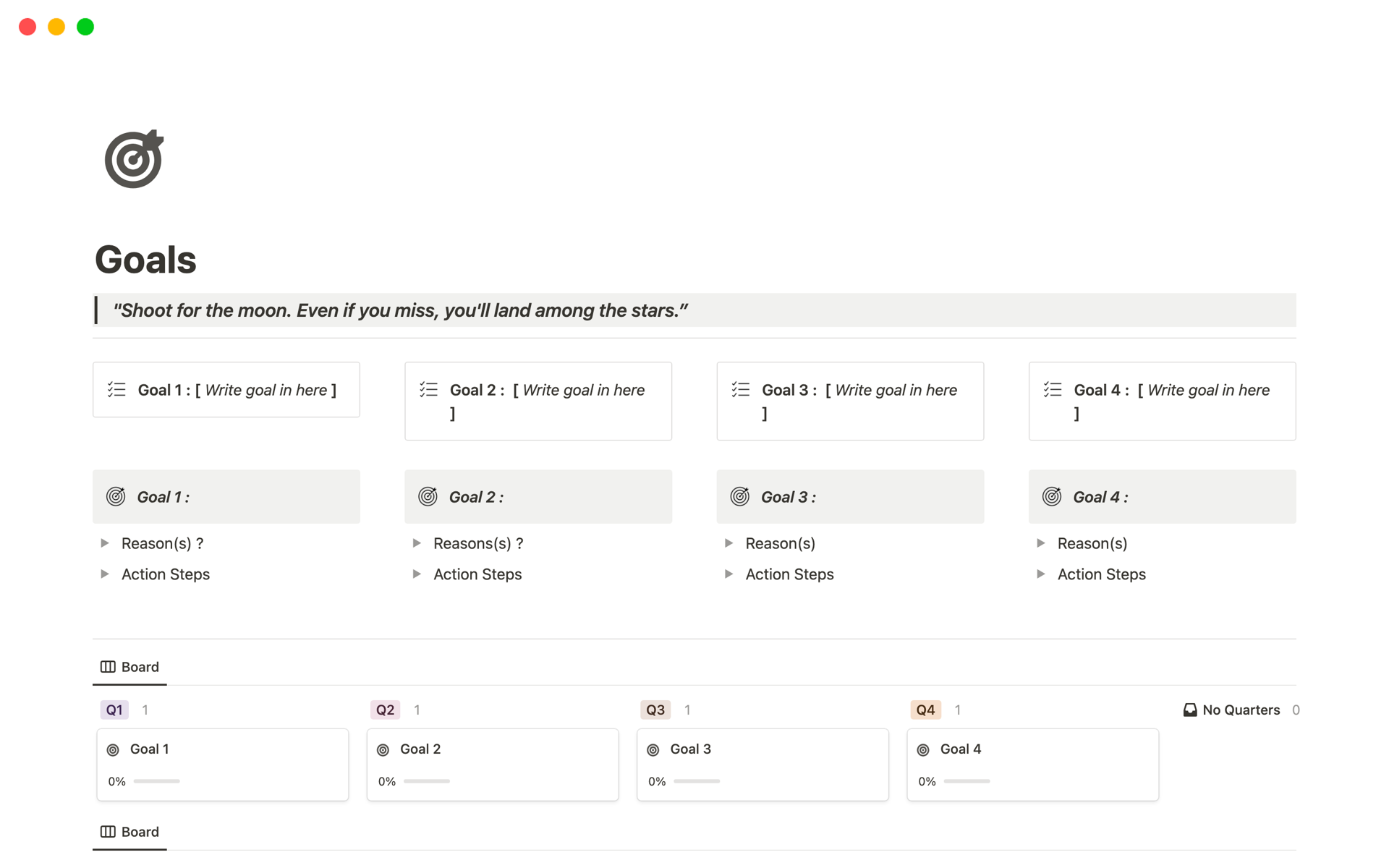The width and height of the screenshot is (1389, 868).
Task: Click the target icon on Goal 3 card
Action: [x=653, y=750]
